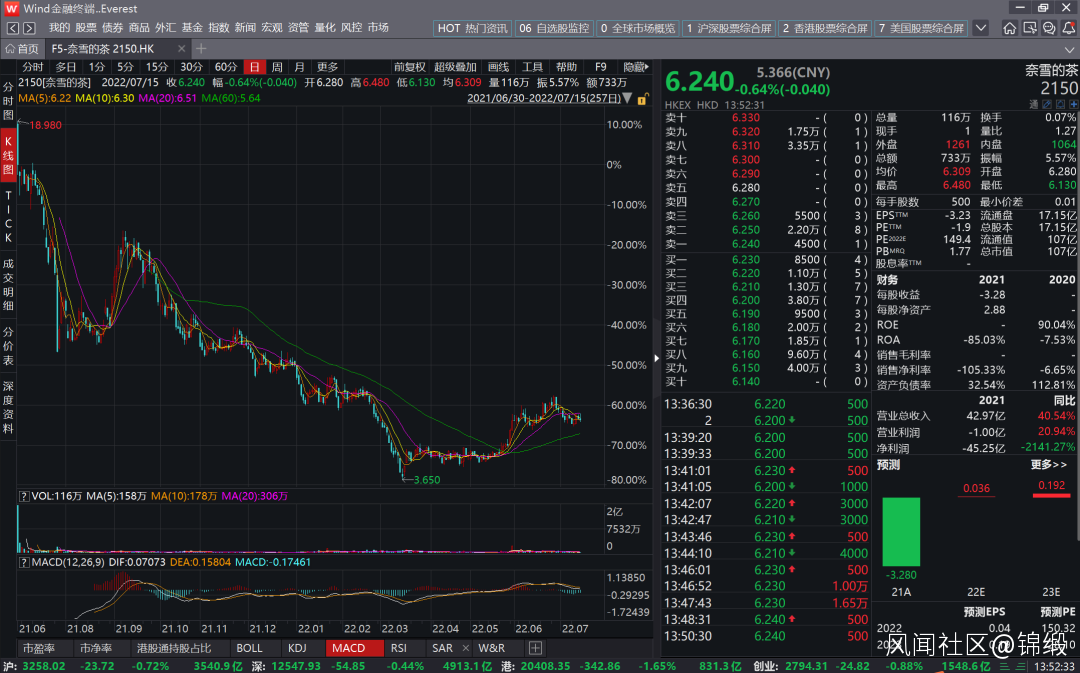Expand the quick-screen list dropdown arrow
The image size is (1080, 673).
pos(981,28)
